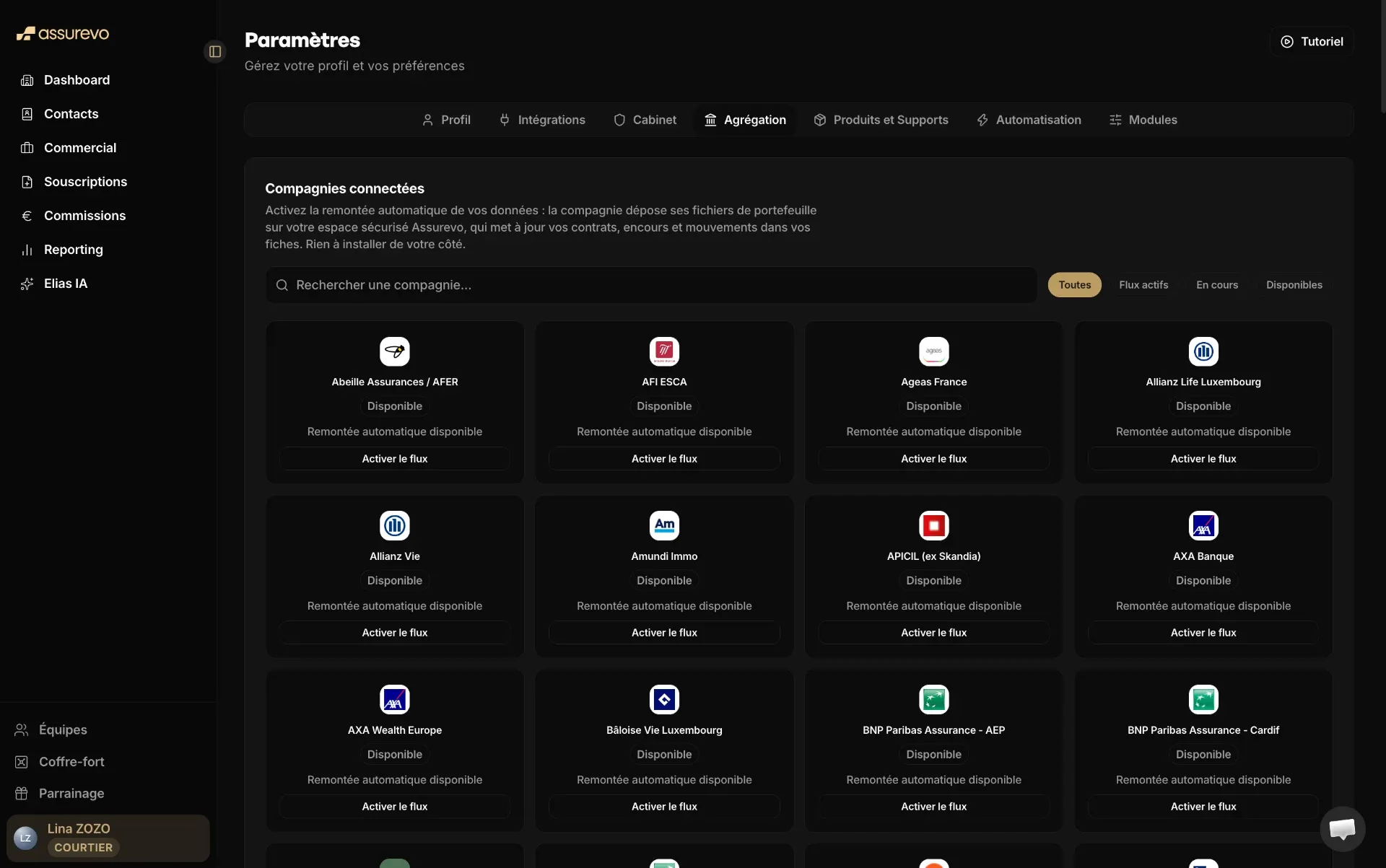Viewport: 1386px width, 868px height.
Task: Focus the Rechercher une compagnie search field
Action: [651, 285]
